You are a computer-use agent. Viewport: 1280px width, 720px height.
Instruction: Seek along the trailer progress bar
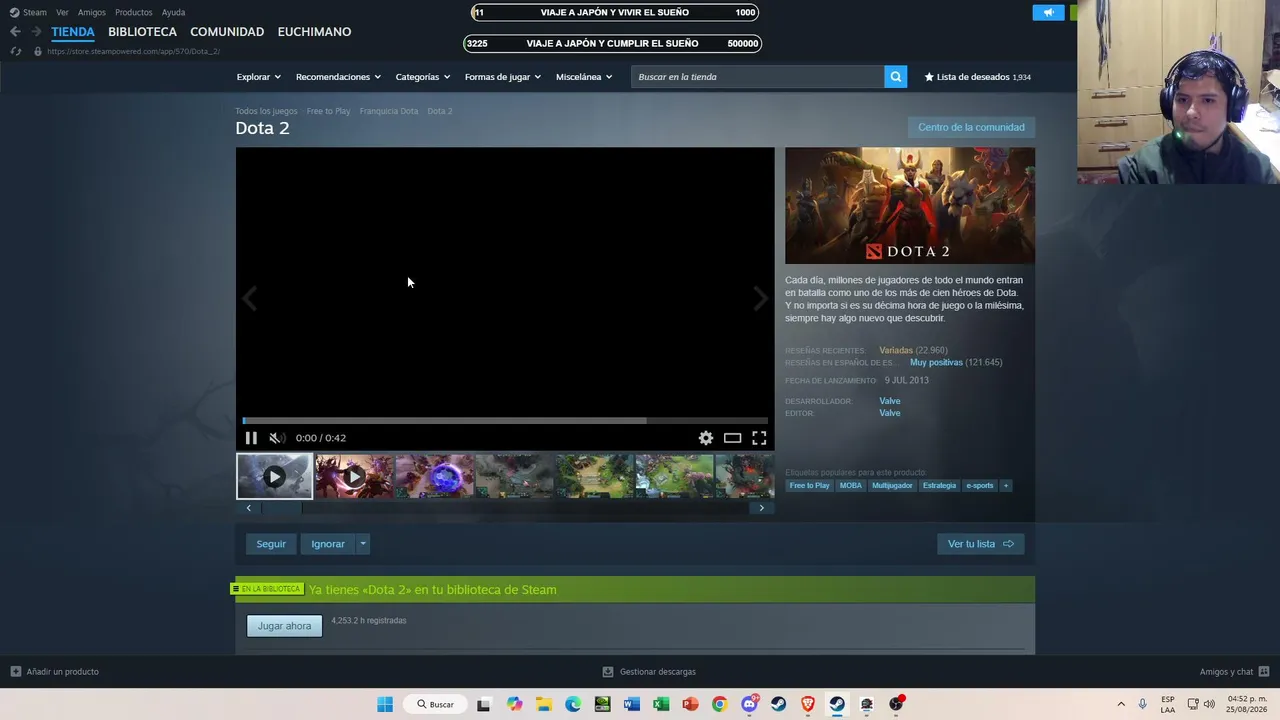(505, 421)
